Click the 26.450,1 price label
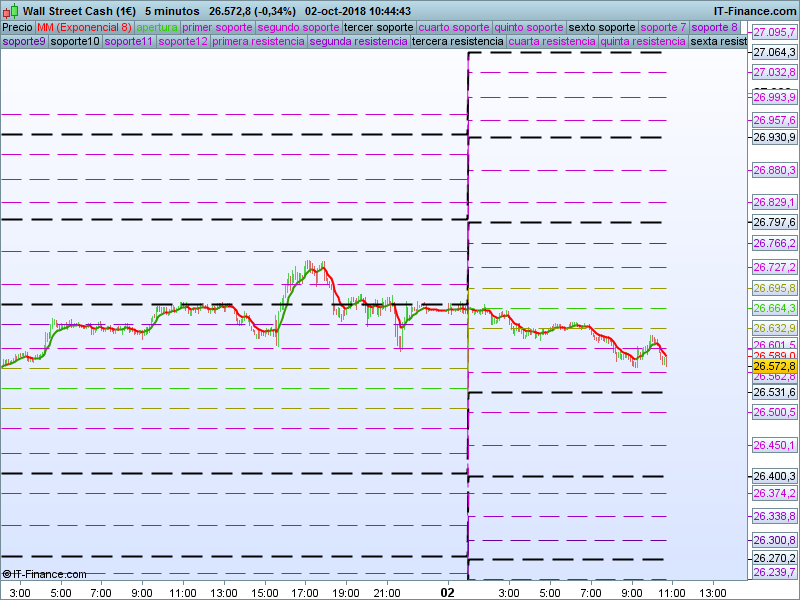The width and height of the screenshot is (800, 600). click(x=774, y=445)
